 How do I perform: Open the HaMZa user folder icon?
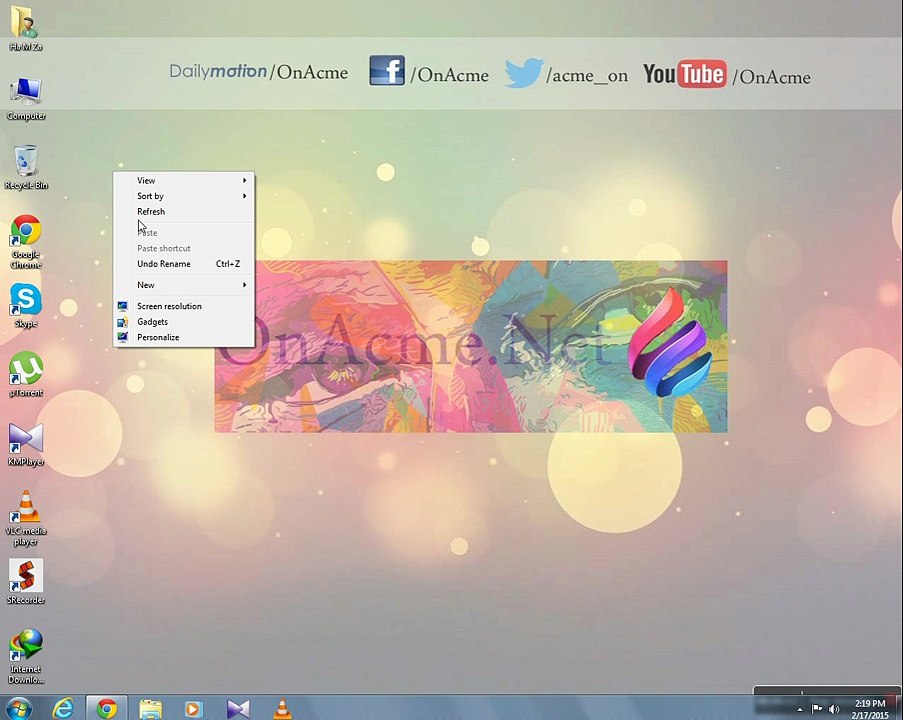[25, 28]
